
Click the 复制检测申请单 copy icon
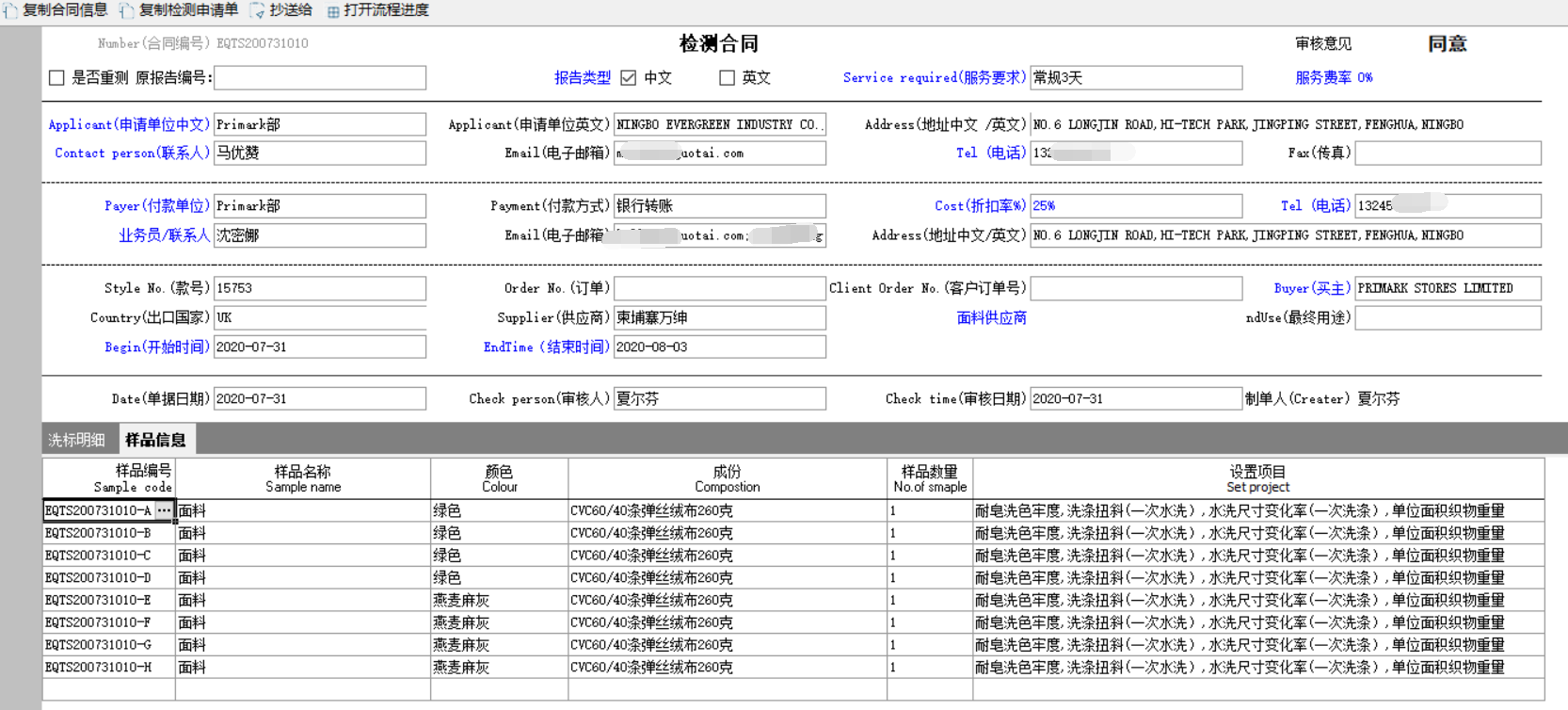(126, 10)
